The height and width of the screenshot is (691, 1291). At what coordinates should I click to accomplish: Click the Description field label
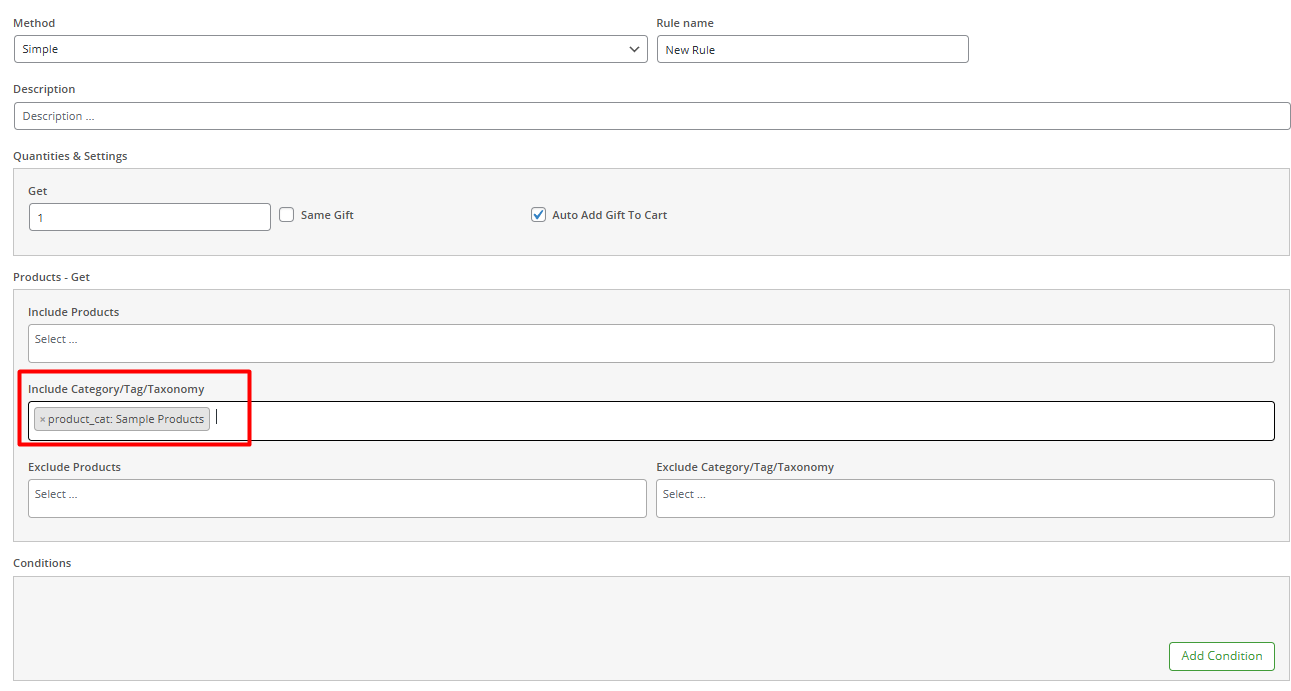44,89
